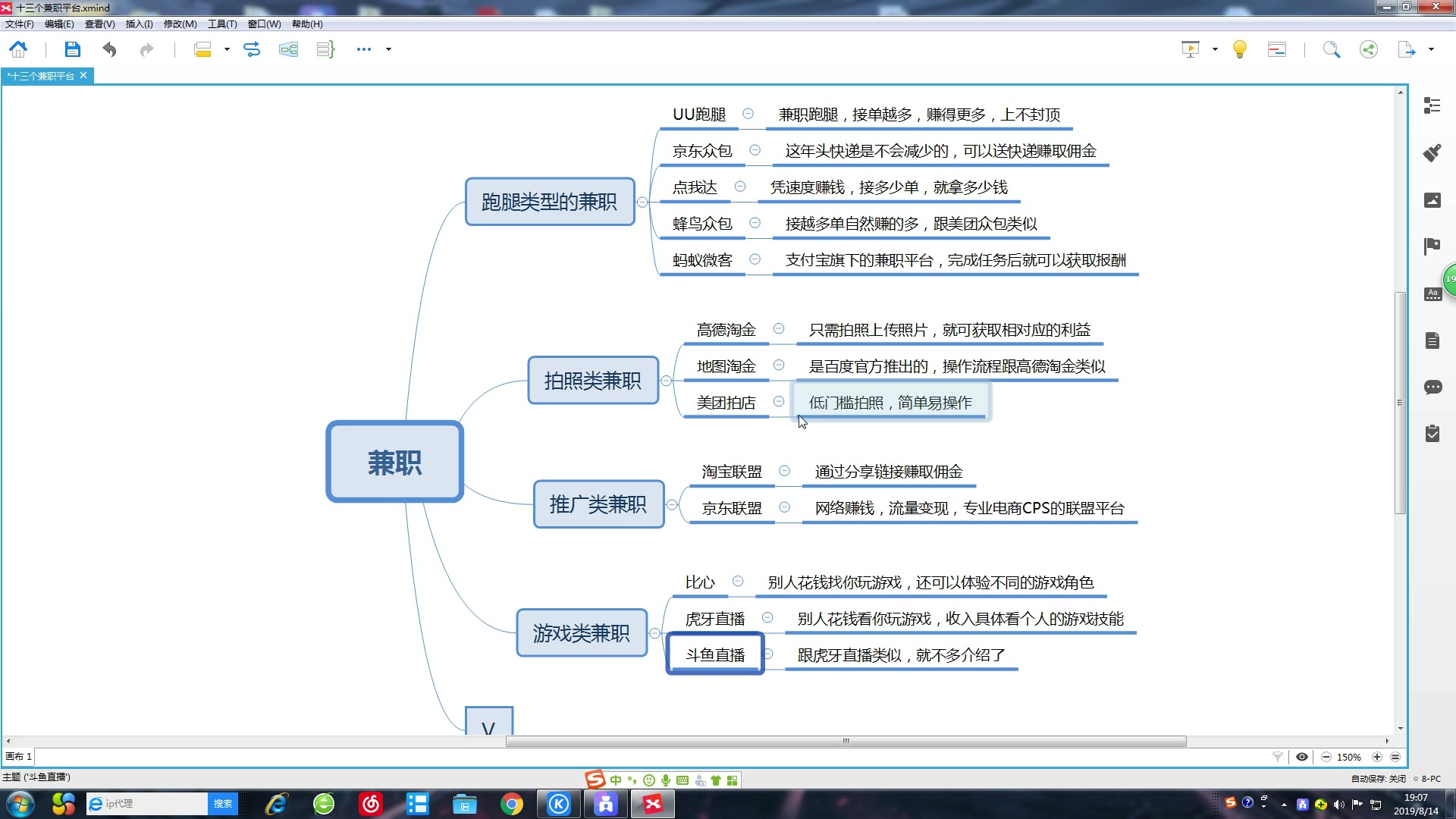Open the comments panel in sidebar
Screen dimensions: 1456x819
[x=1432, y=388]
